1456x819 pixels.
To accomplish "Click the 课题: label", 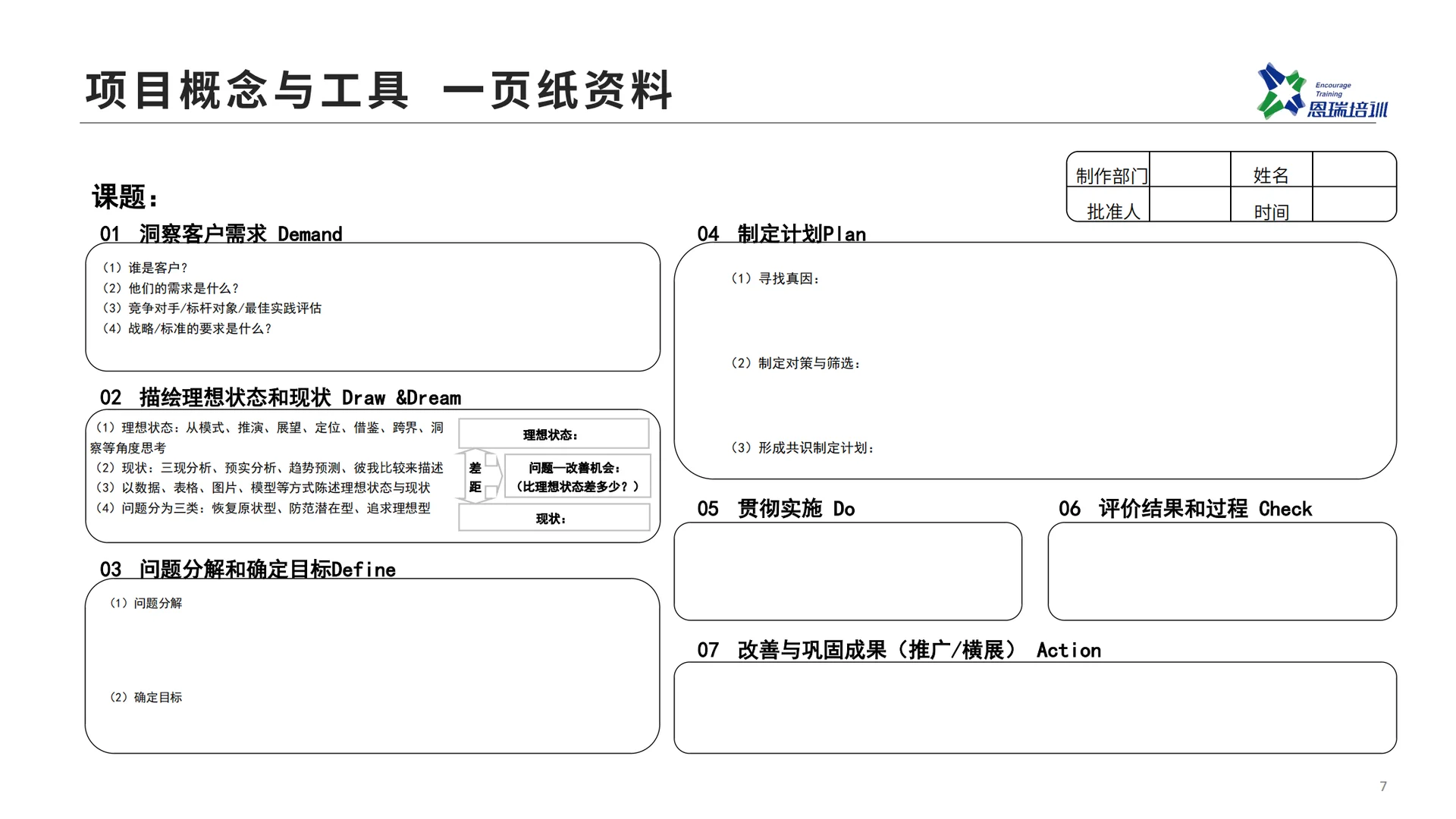I will (126, 197).
